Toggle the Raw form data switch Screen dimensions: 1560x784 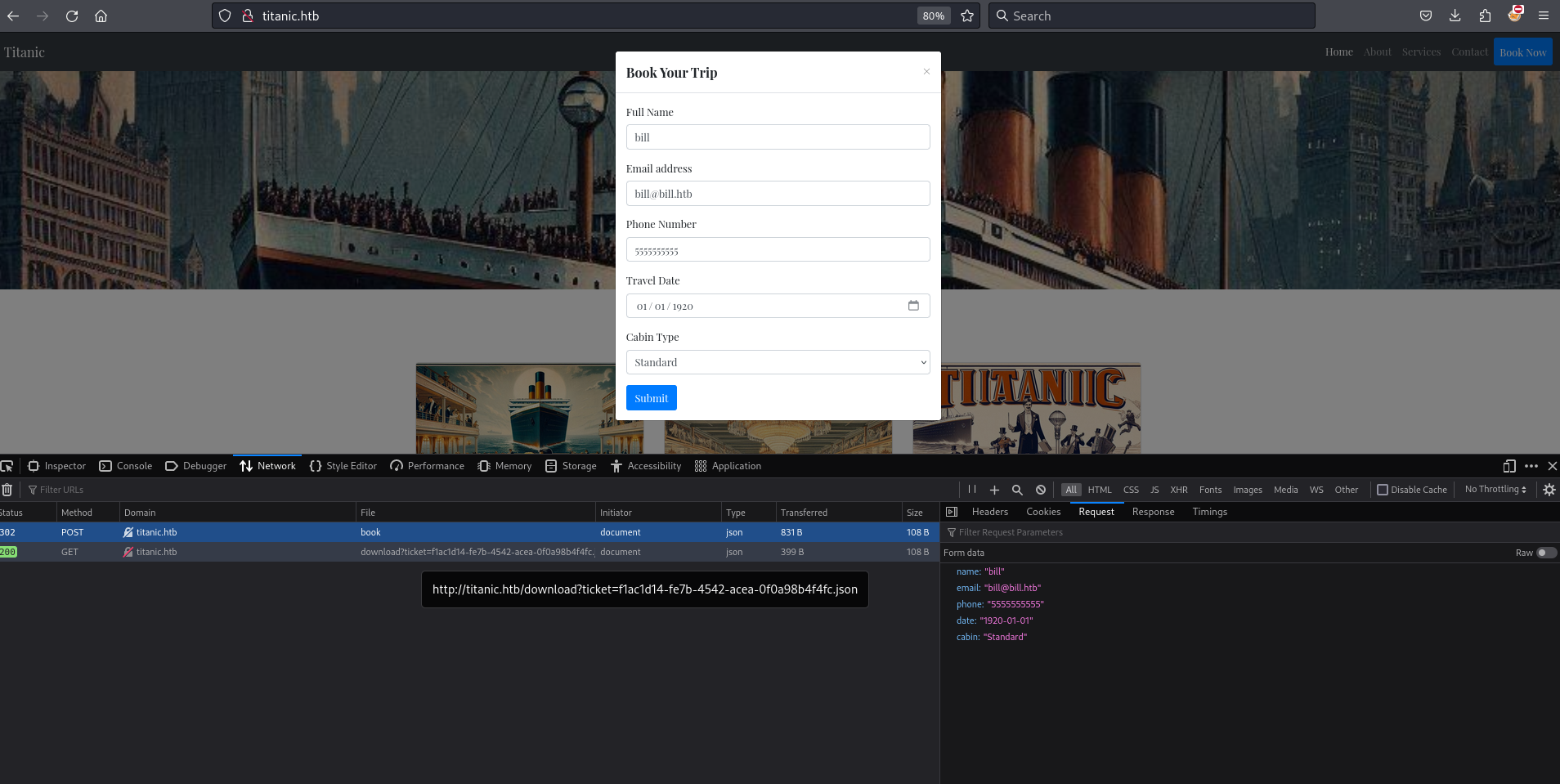[x=1545, y=553]
